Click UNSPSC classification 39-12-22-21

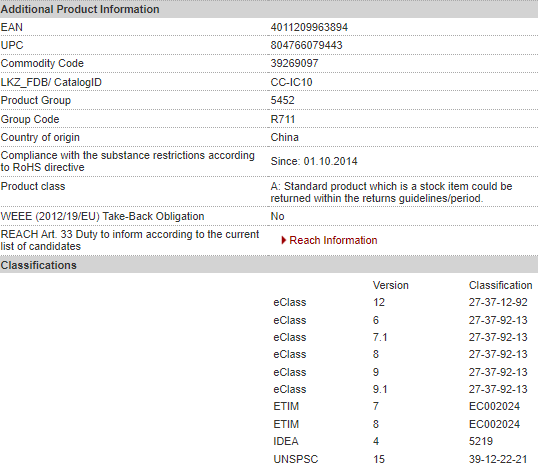pyautogui.click(x=498, y=459)
